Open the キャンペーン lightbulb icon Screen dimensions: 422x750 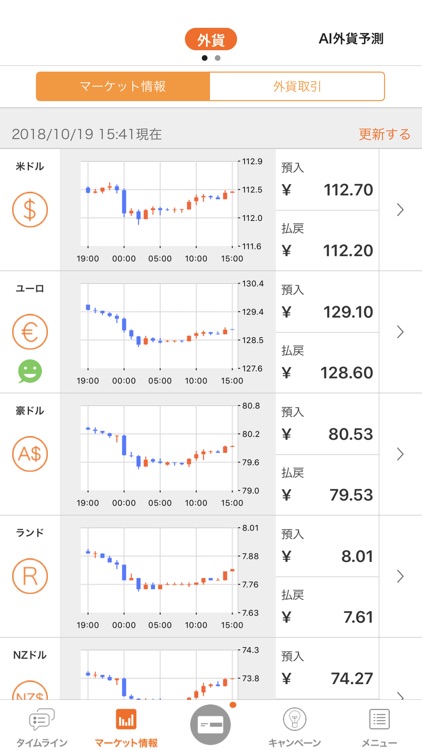(x=295, y=719)
